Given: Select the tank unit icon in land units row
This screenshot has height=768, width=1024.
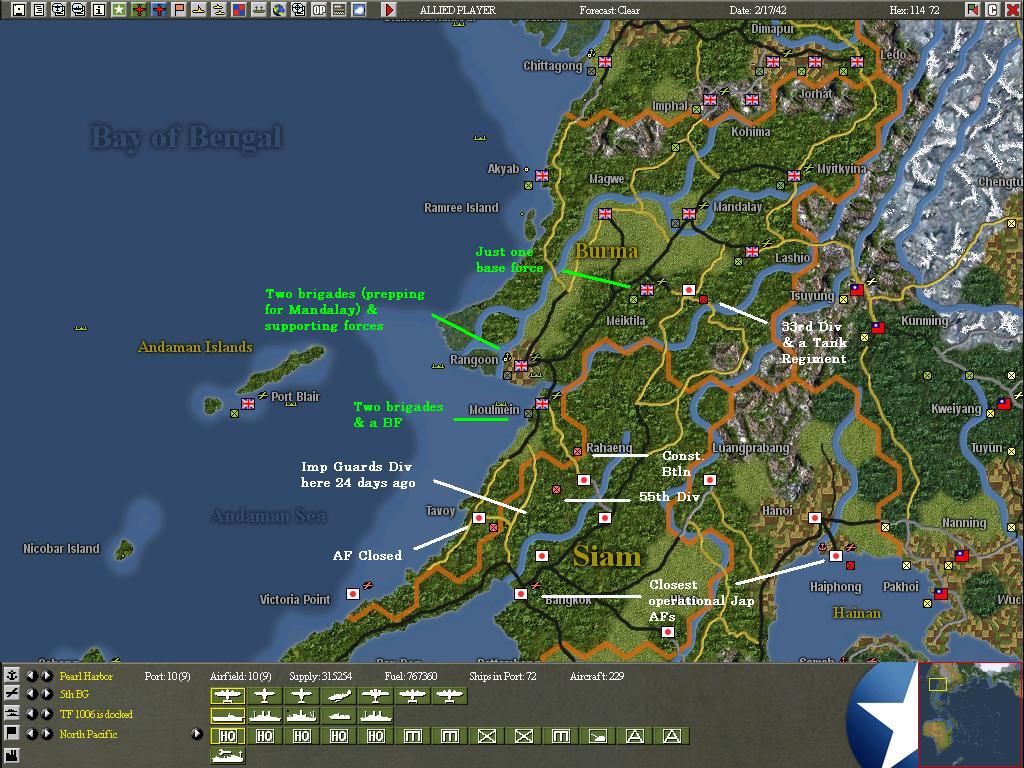Looking at the screenshot, I should (598, 736).
